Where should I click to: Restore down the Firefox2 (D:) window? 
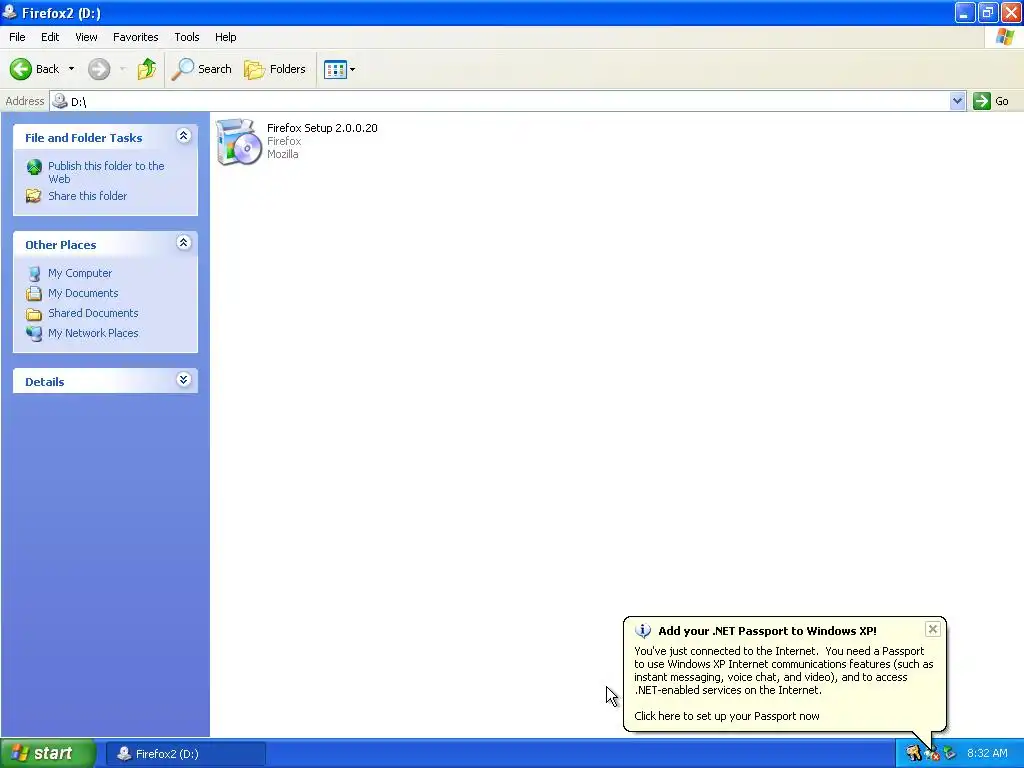pyautogui.click(x=988, y=12)
